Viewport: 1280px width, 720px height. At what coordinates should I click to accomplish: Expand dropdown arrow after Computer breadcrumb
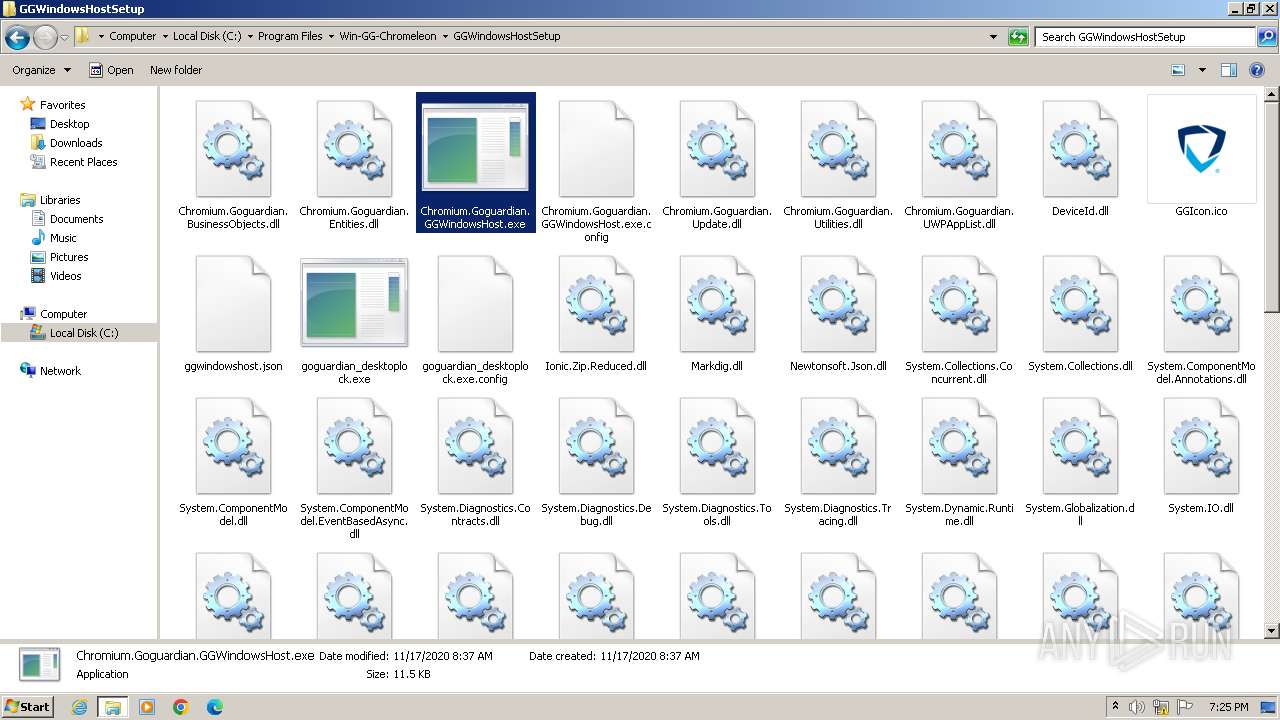point(164,36)
